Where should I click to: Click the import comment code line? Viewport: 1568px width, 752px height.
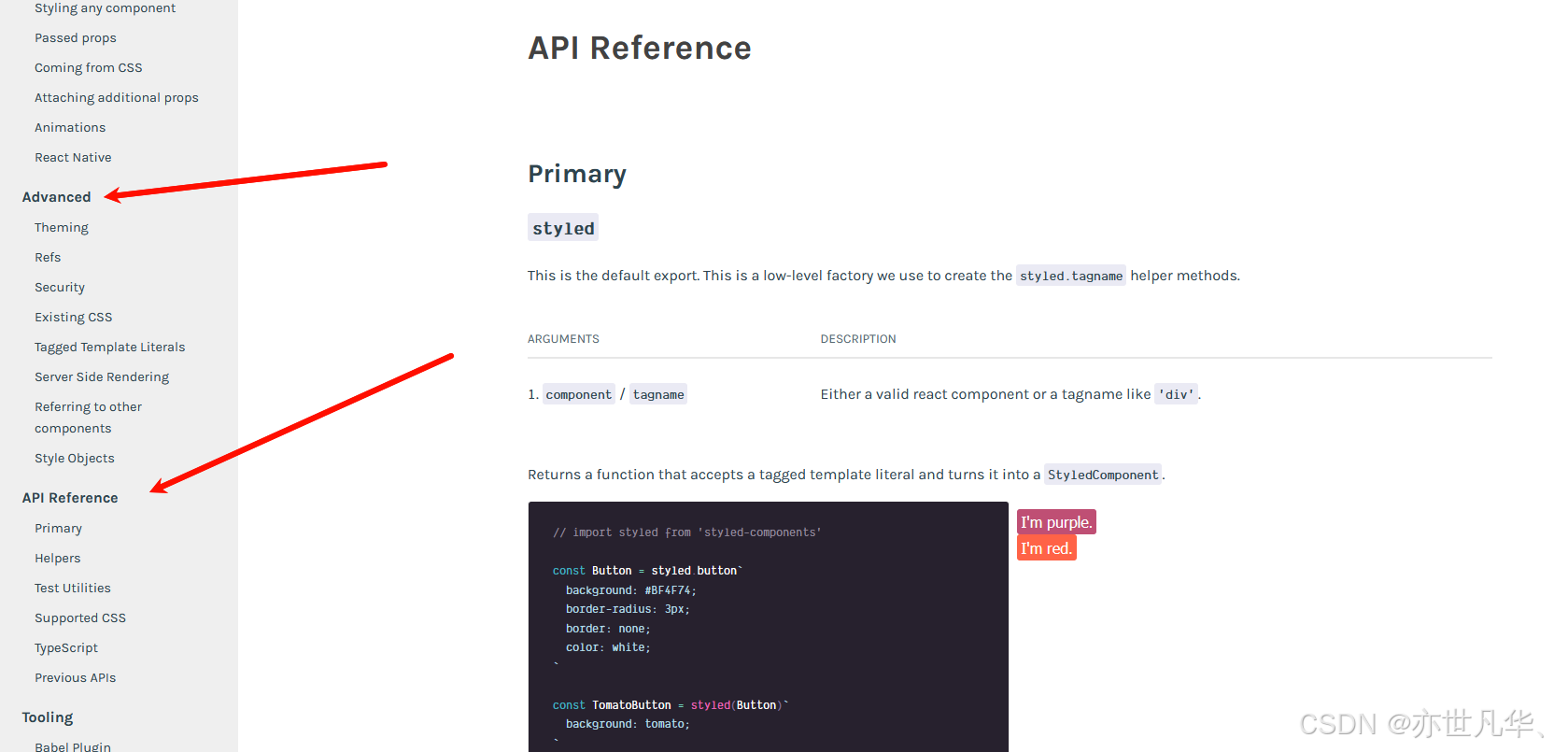click(687, 532)
